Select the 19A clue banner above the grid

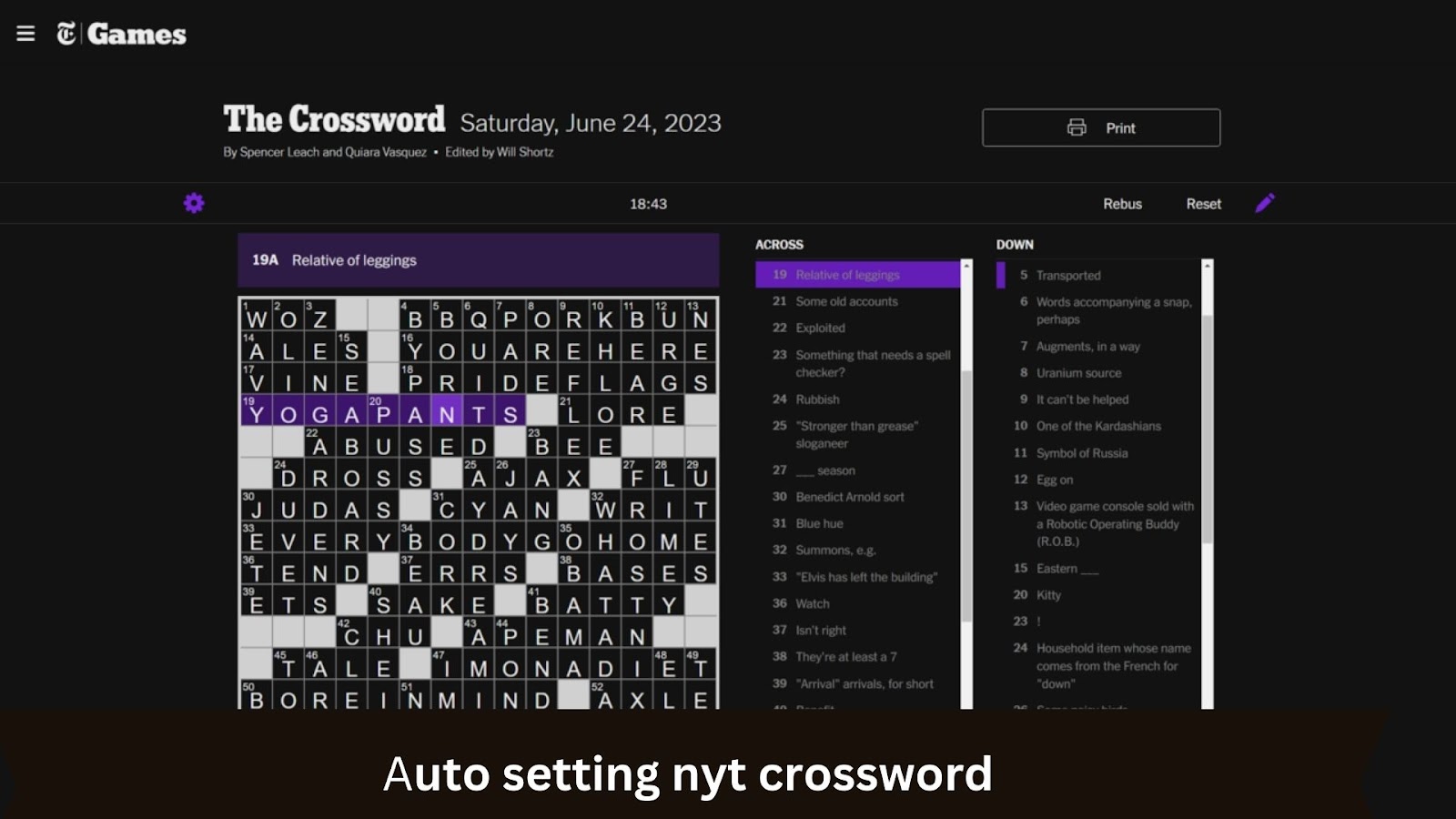coord(479,260)
